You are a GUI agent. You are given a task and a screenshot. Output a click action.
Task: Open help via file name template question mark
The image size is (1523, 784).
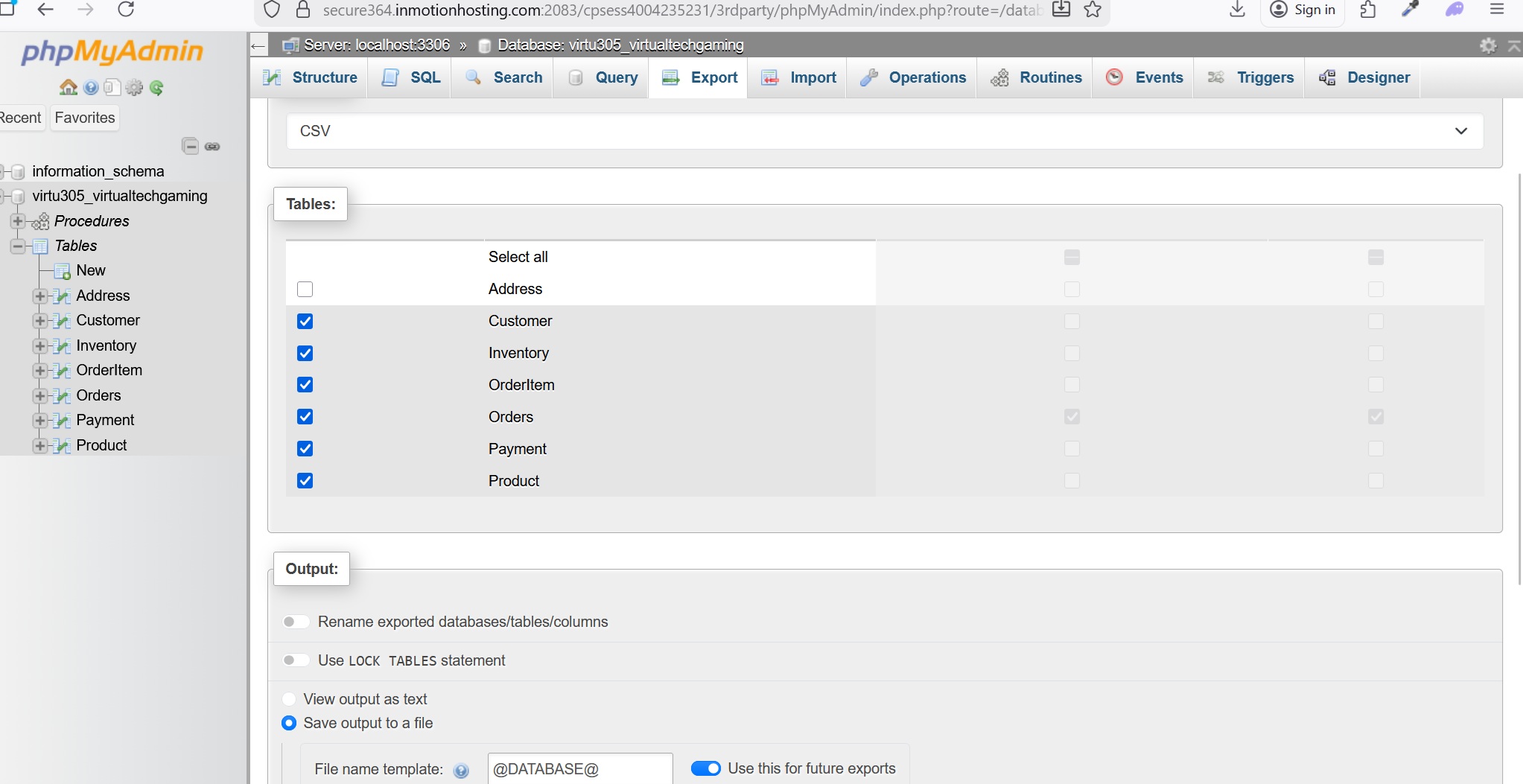pyautogui.click(x=462, y=771)
